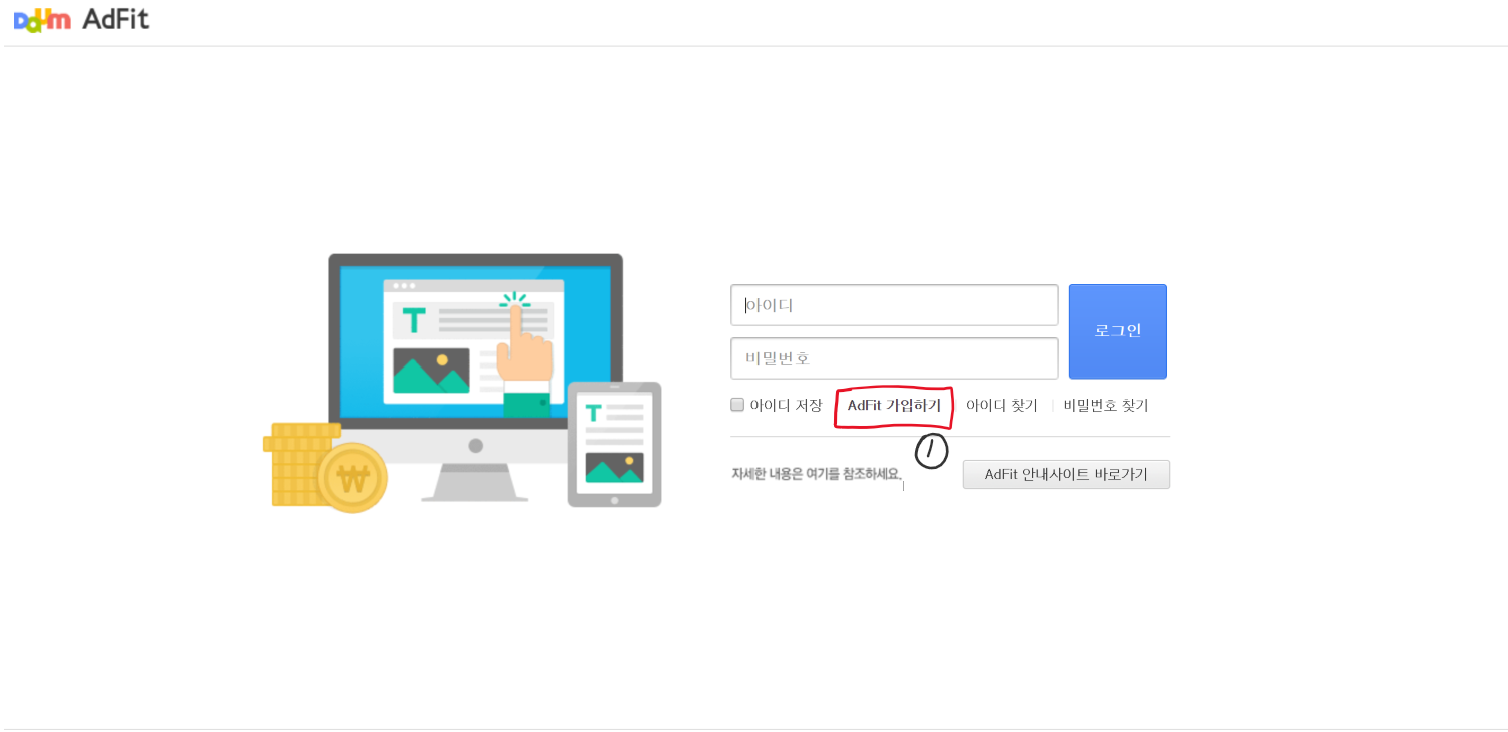1508x732 pixels.
Task: Focus the 비밀번호 input field
Action: (894, 358)
